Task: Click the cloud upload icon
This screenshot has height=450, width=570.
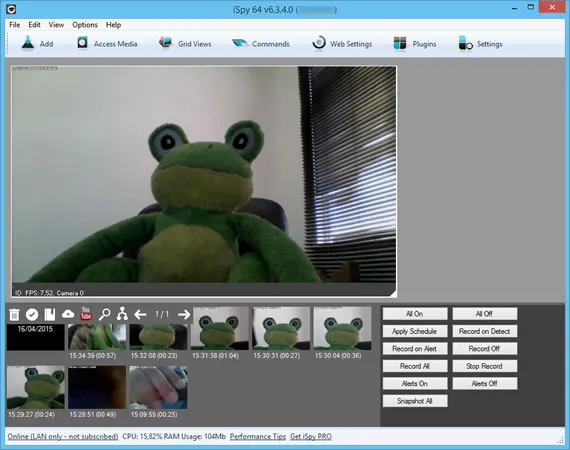Action: (68, 314)
